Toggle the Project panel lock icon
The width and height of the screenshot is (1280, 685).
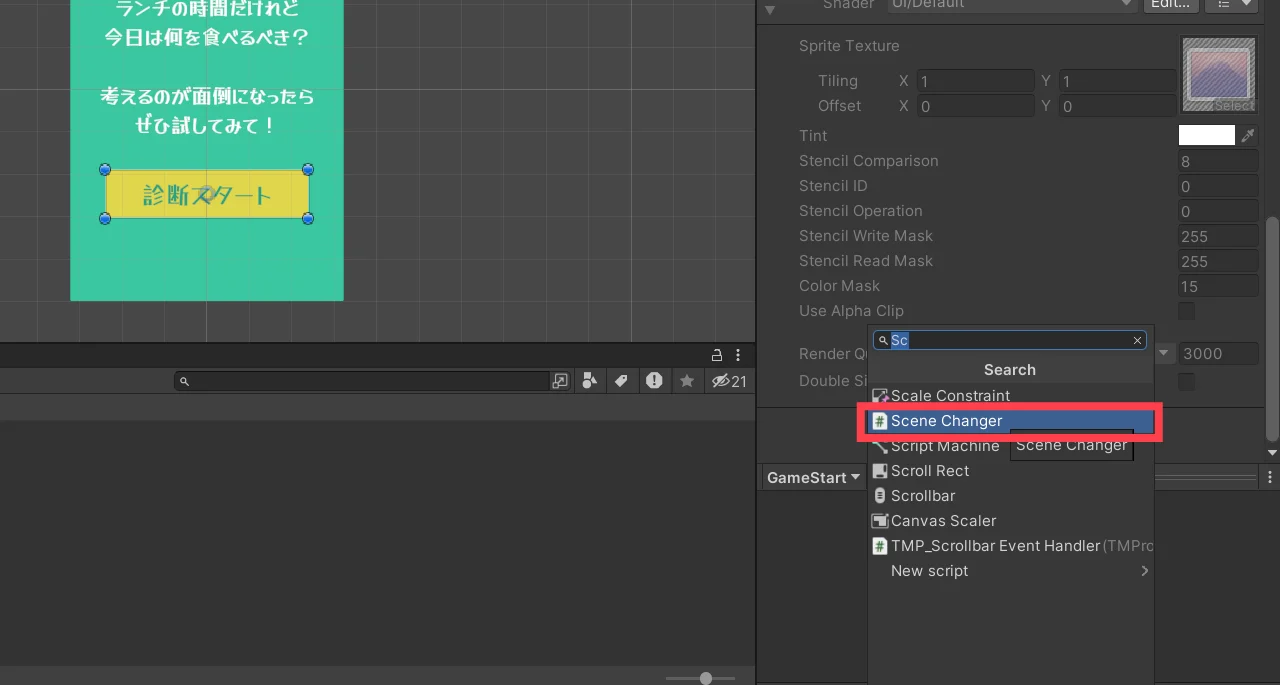[x=717, y=355]
